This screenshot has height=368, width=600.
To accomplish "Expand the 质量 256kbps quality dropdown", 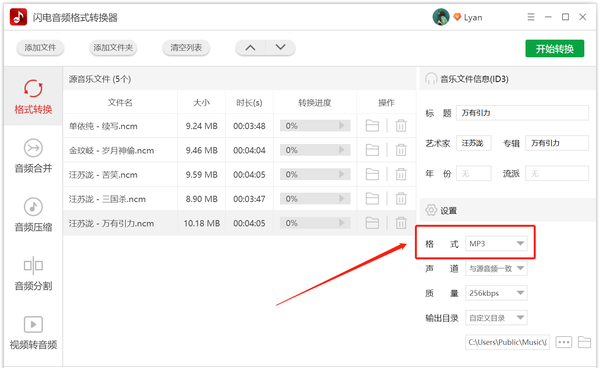I will pos(496,293).
